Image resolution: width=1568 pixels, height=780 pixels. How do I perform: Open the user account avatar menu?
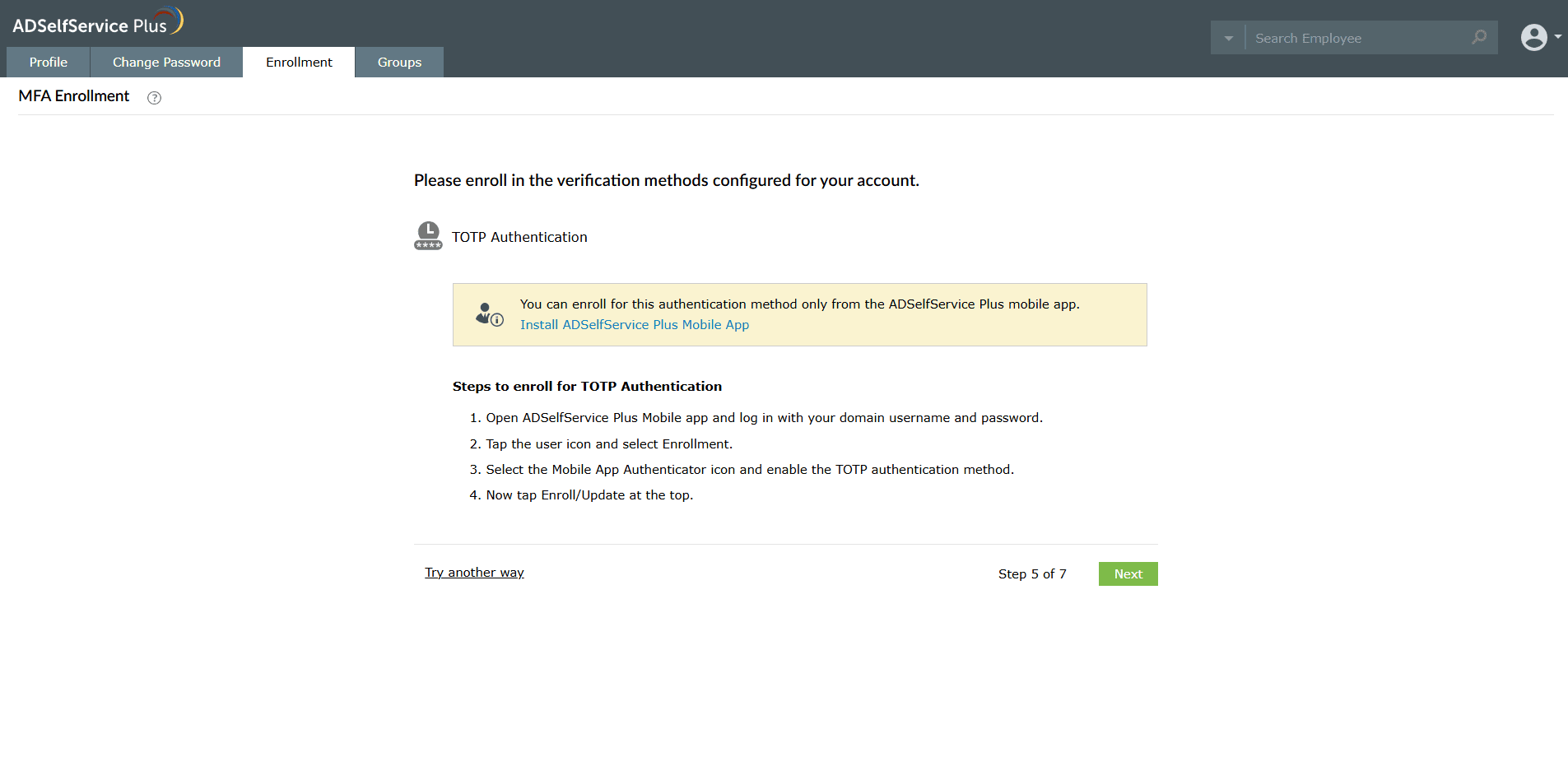[1533, 38]
